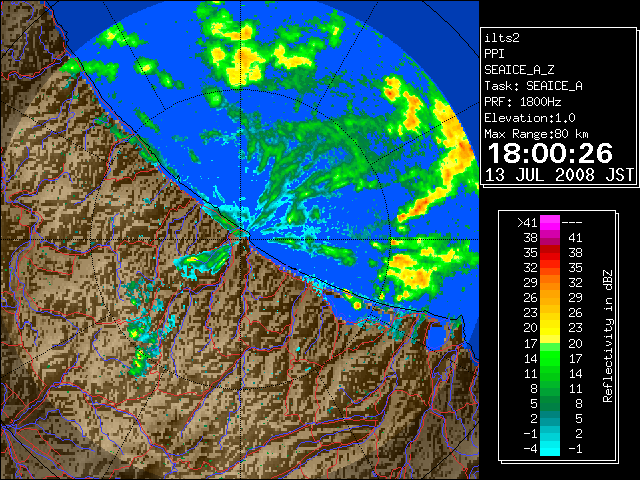The height and width of the screenshot is (480, 640).
Task: Click the >41 legend label
Action: pos(527,222)
